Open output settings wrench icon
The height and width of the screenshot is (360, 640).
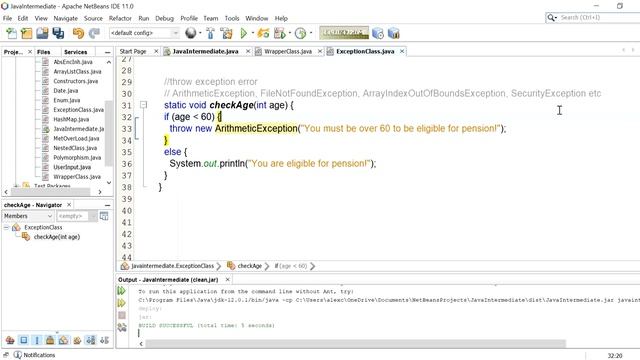point(122,327)
